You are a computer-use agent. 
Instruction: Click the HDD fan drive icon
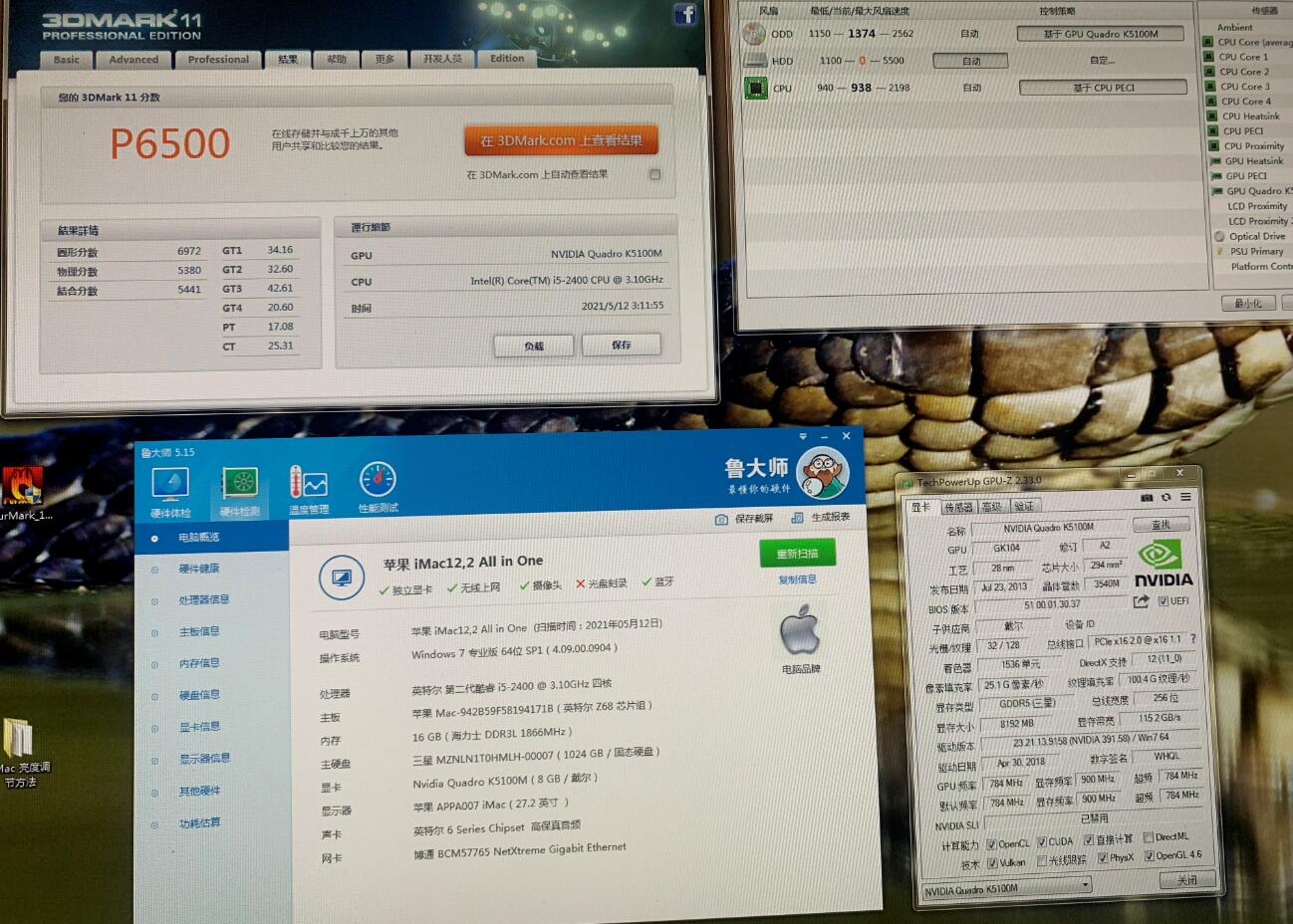(x=755, y=61)
